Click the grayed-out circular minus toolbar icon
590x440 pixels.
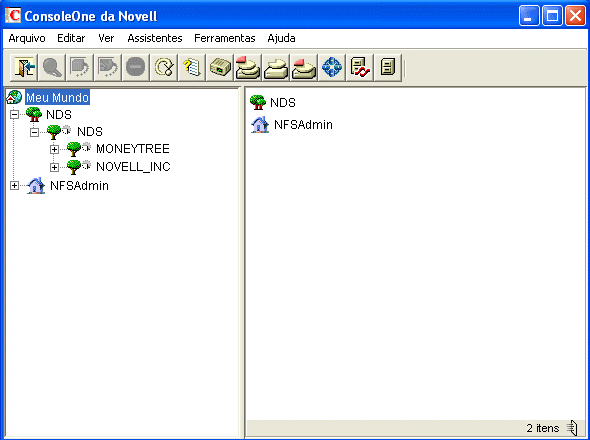(135, 68)
